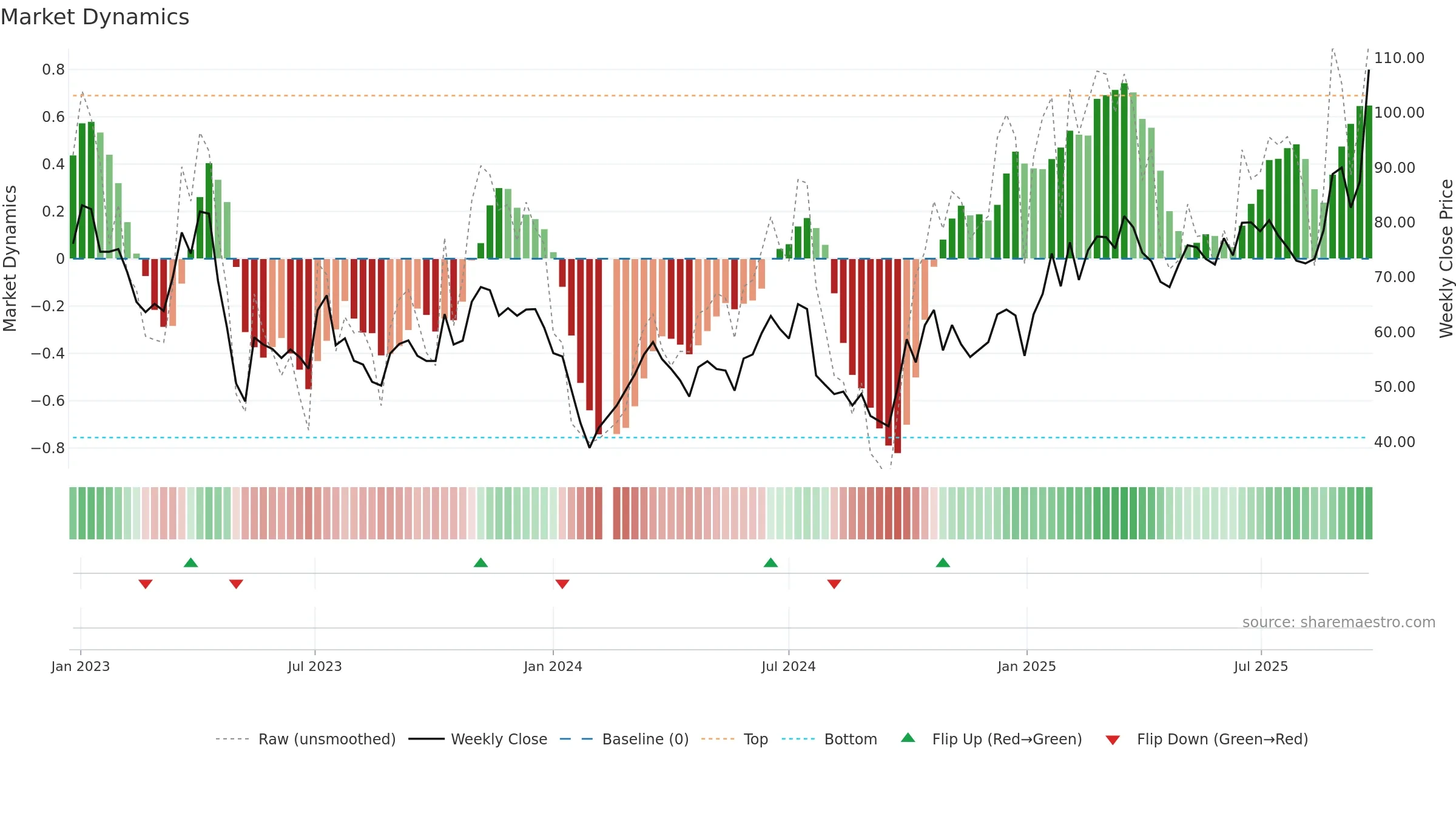Toggle the Flip Up (Red→Green) legend label
This screenshot has width=1456, height=819.
point(1007,740)
